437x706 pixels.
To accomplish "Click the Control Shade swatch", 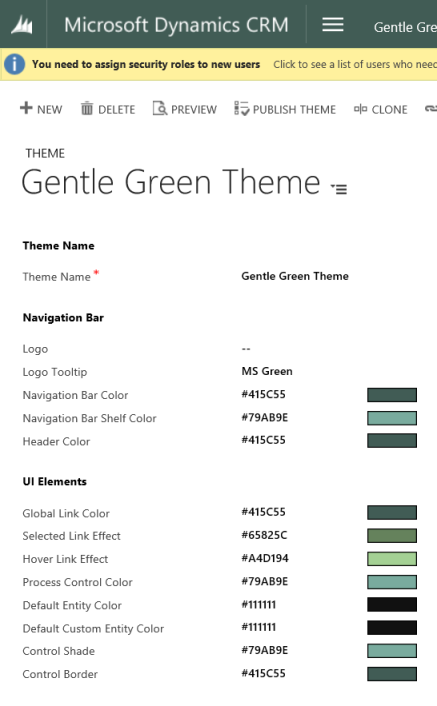I will coord(392,651).
